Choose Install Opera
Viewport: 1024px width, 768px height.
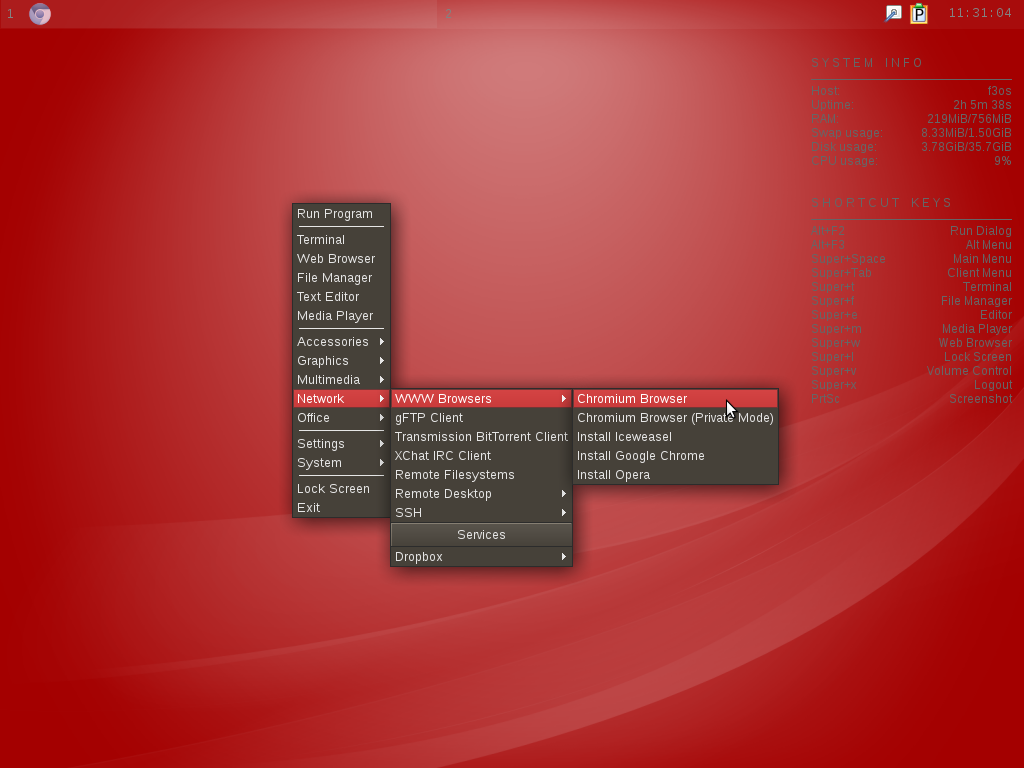675,474
